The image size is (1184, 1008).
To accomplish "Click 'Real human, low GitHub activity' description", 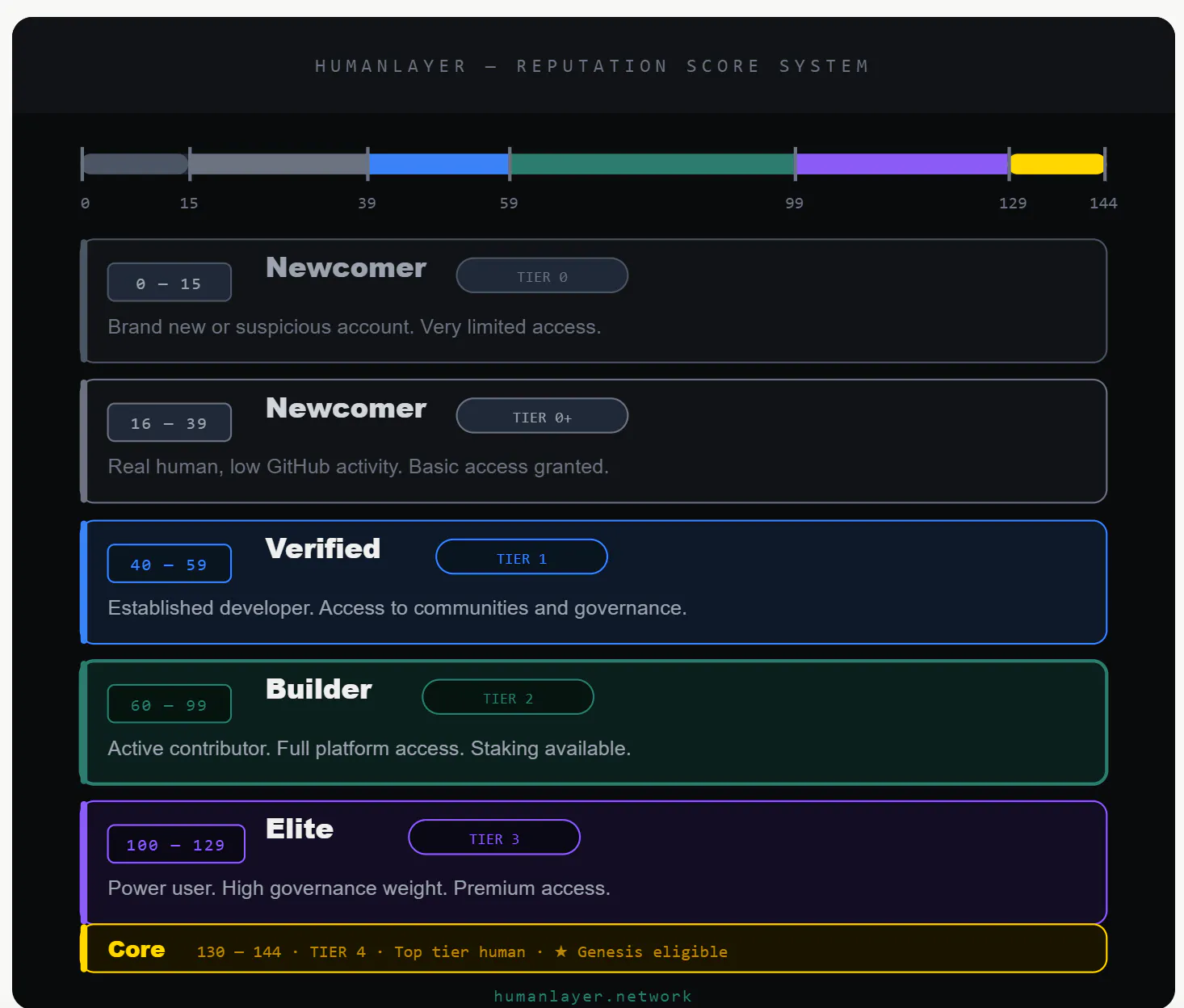I will click(x=359, y=467).
